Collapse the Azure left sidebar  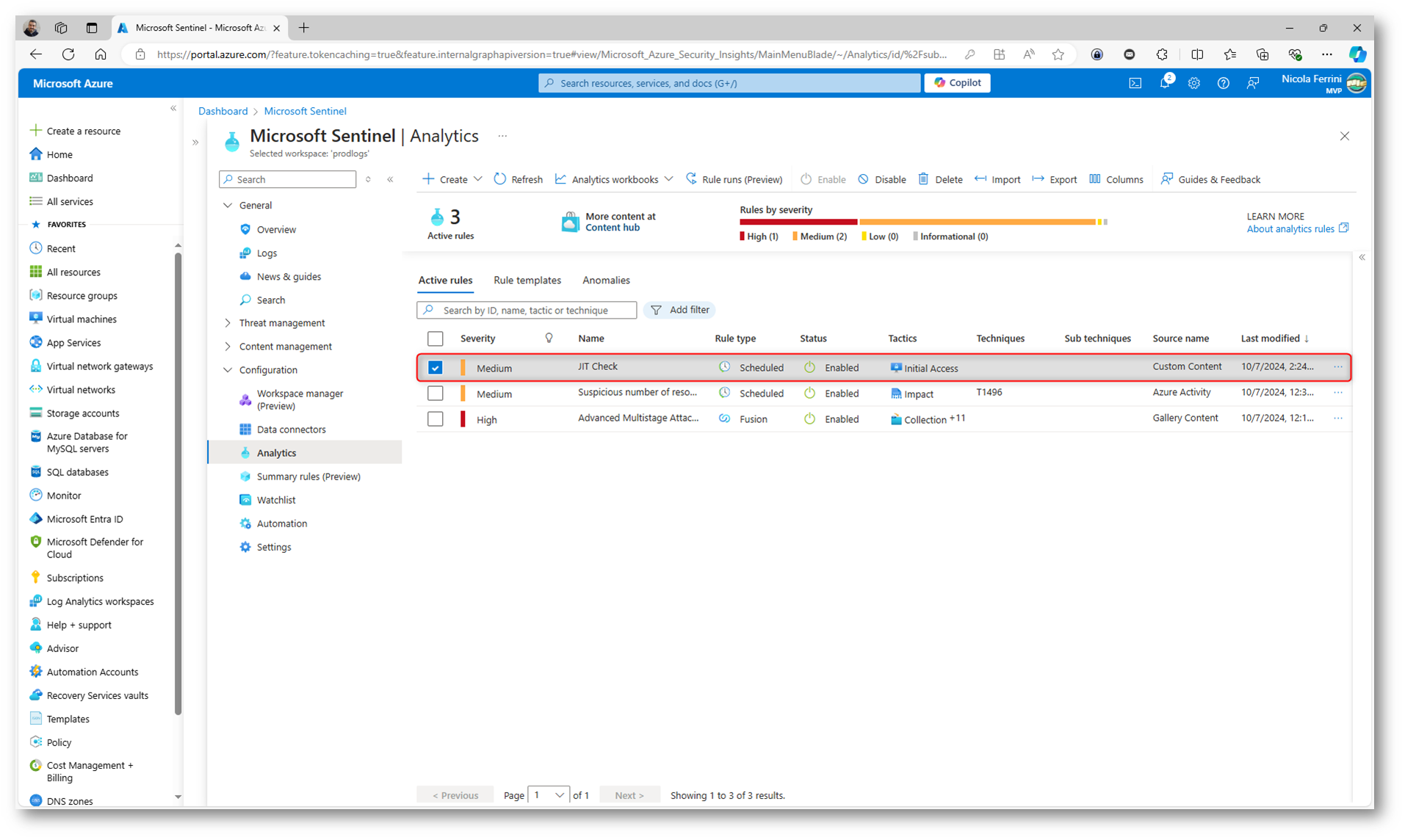pos(173,109)
